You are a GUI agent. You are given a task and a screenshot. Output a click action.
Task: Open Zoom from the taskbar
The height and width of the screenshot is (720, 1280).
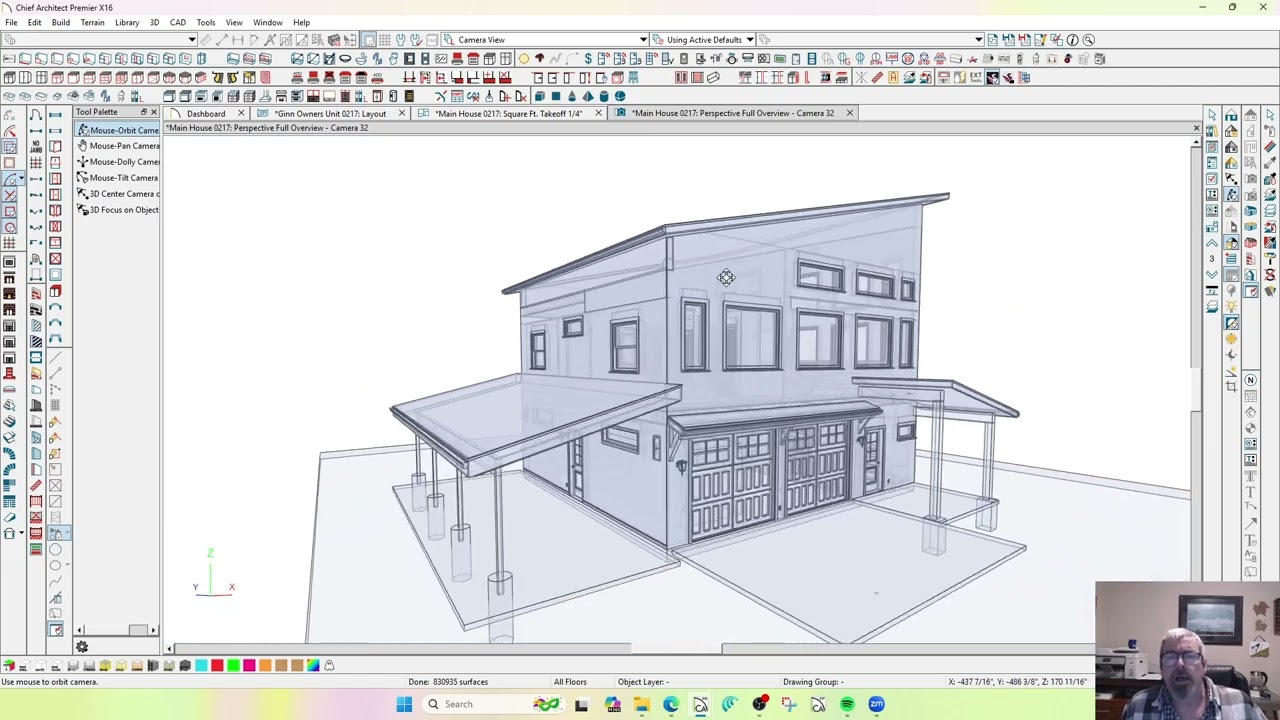tap(877, 704)
